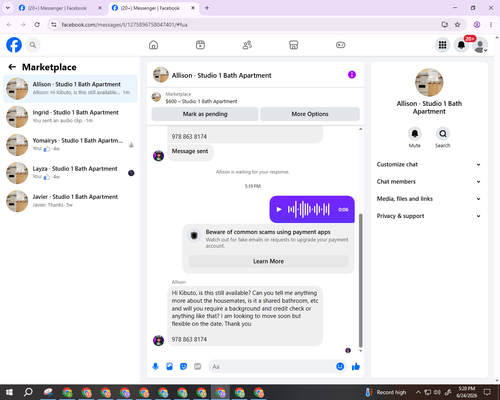The height and width of the screenshot is (400, 500).
Task: Open the taskbar volume icon
Action: coord(437,392)
